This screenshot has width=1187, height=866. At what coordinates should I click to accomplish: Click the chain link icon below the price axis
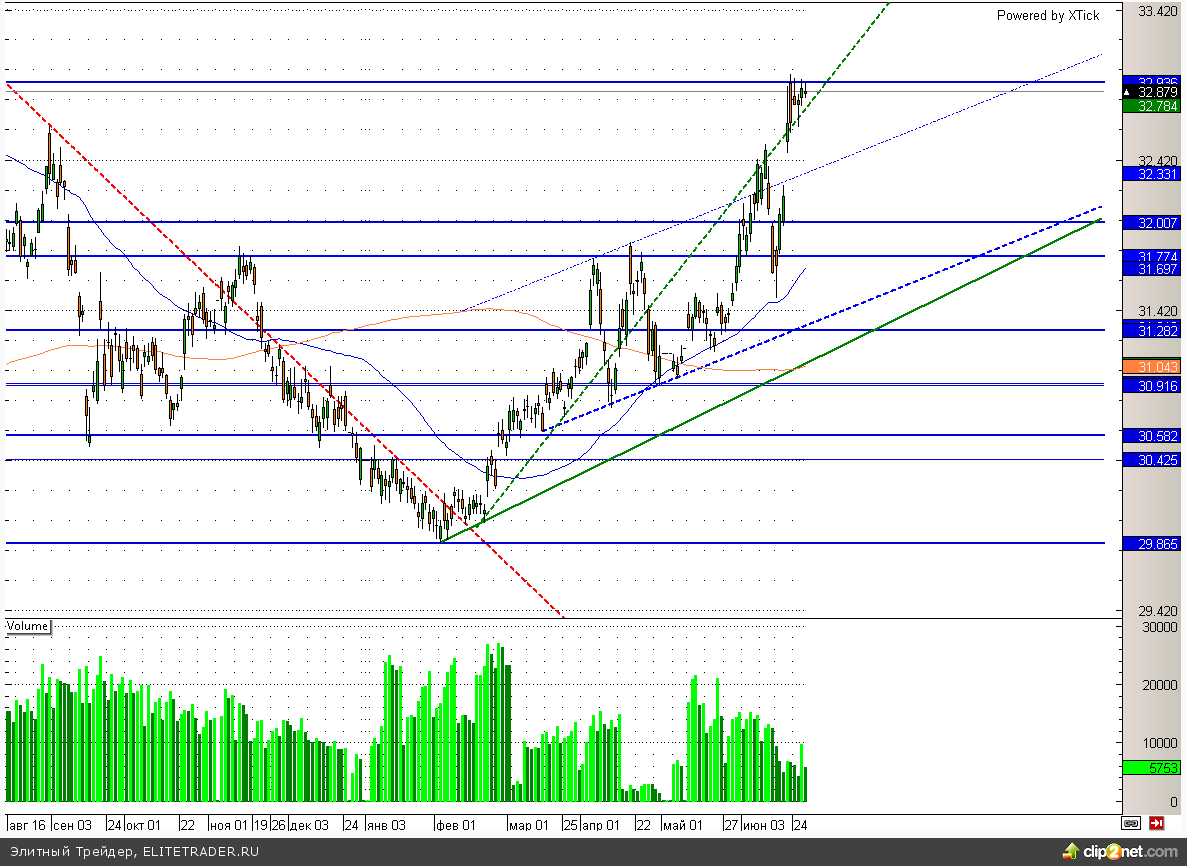click(1131, 823)
